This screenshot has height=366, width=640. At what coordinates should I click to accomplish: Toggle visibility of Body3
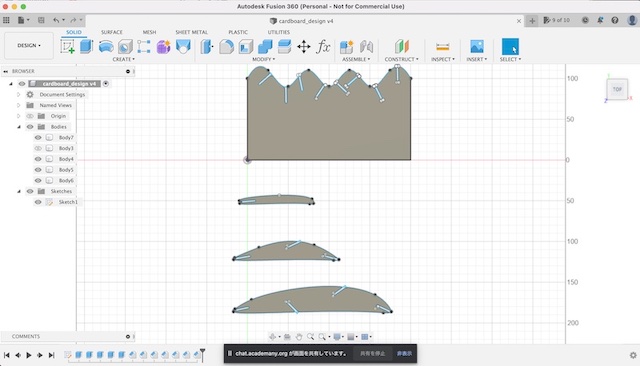(38, 148)
